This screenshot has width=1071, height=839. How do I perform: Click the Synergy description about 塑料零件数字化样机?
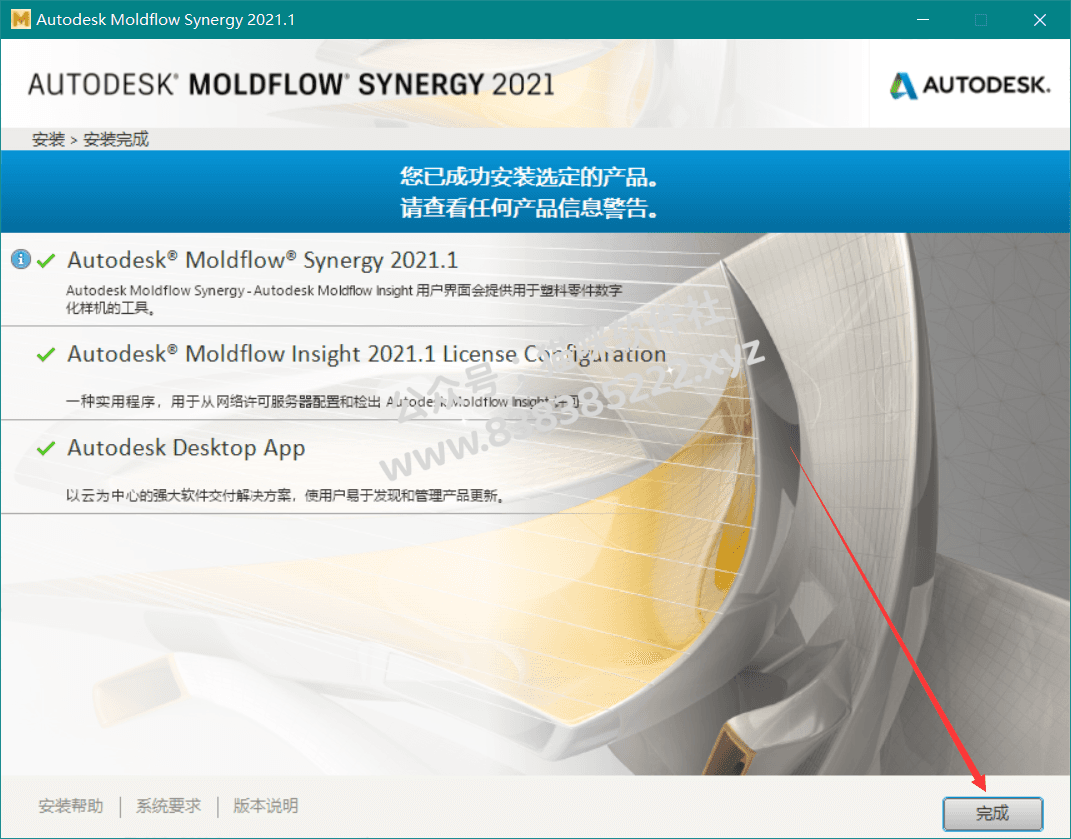[x=344, y=299]
